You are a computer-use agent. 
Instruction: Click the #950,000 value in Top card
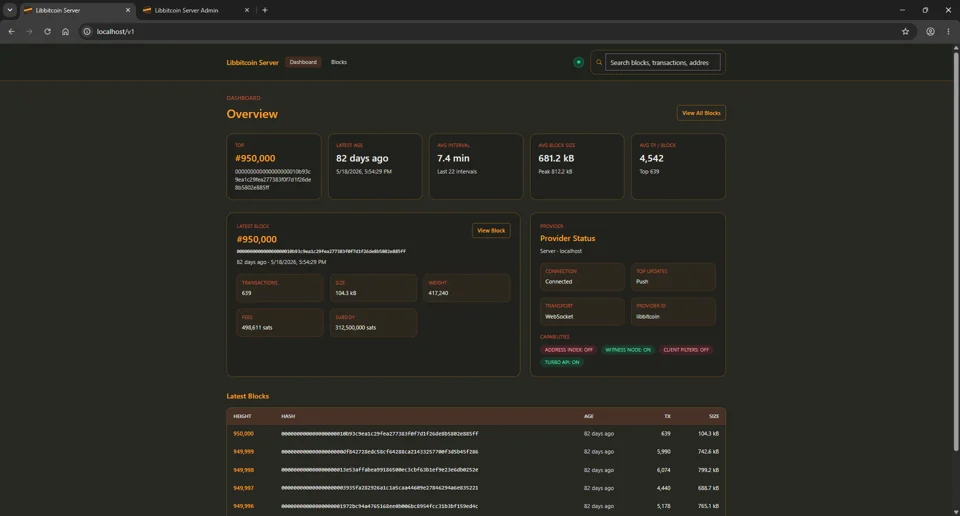click(255, 158)
